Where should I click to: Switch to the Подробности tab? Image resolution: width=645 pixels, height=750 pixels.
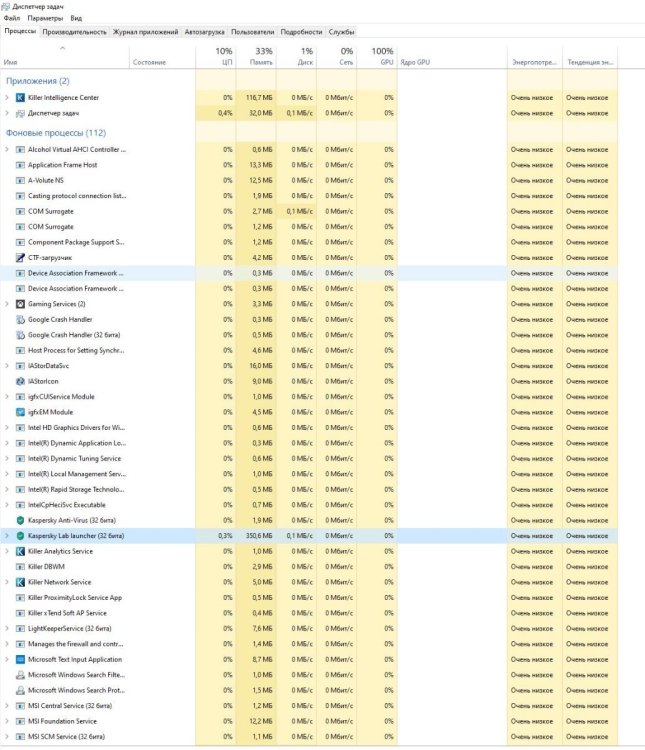(301, 32)
